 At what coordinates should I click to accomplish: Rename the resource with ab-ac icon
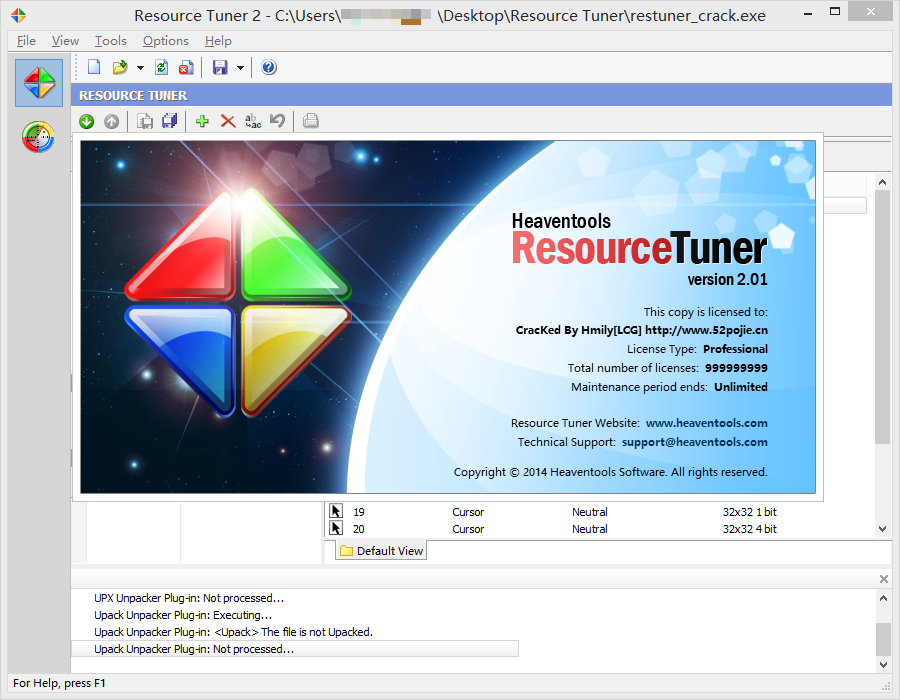(253, 121)
